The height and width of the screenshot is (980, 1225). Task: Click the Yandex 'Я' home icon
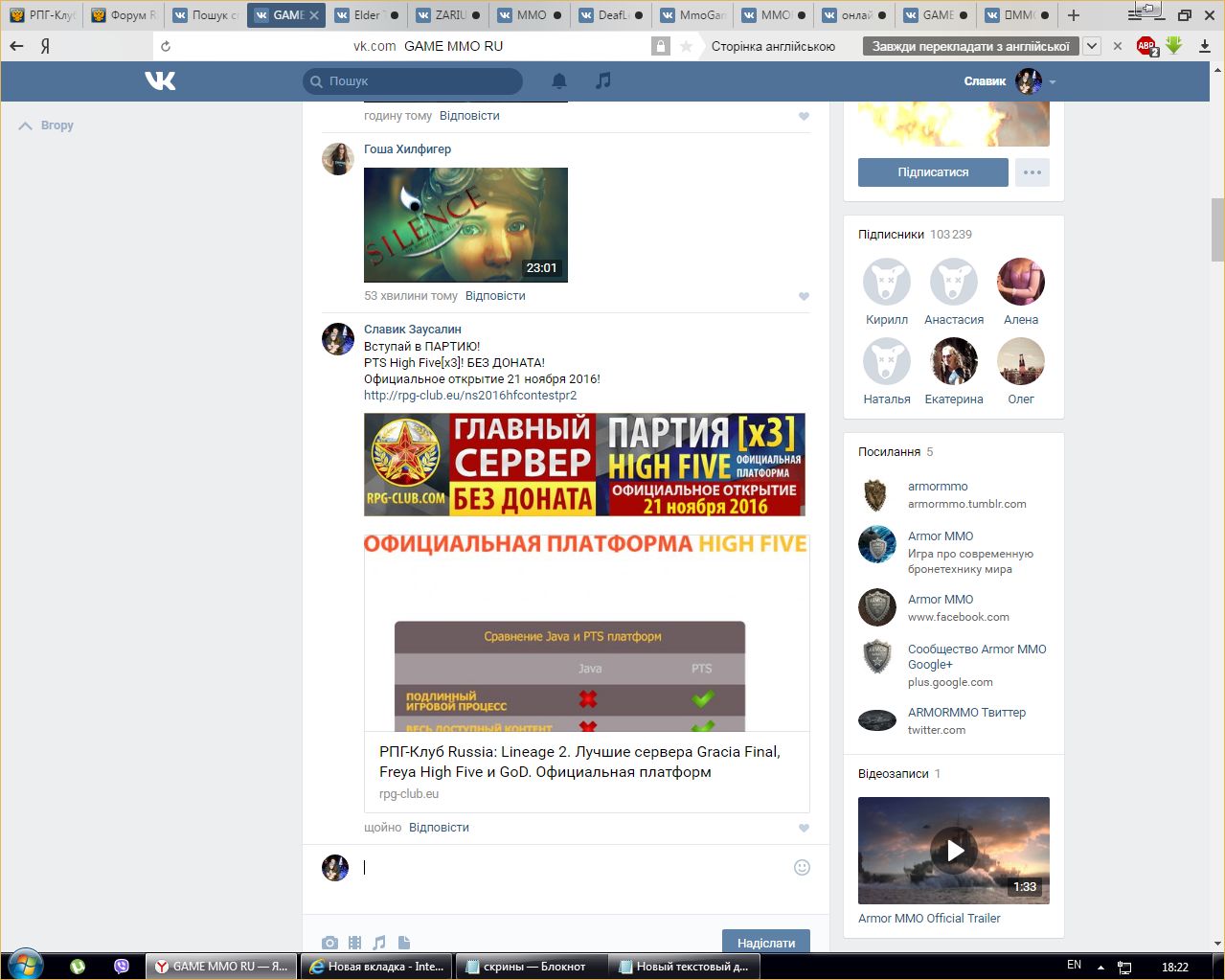pos(45,46)
